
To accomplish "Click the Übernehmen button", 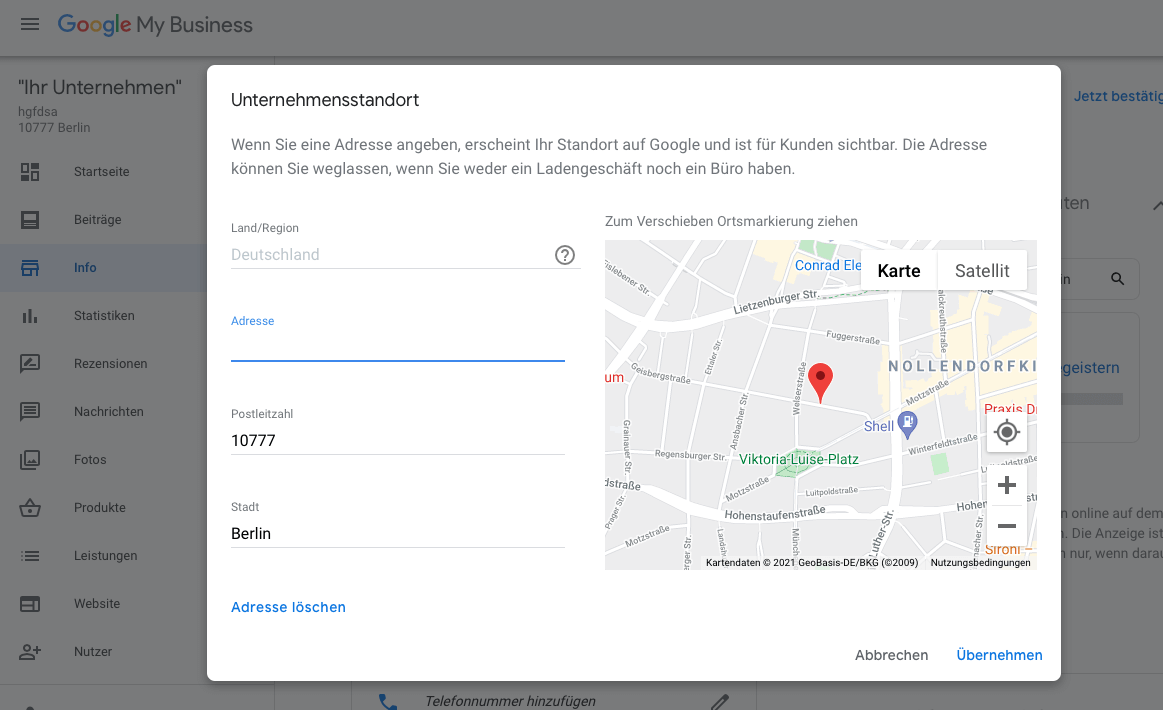I will (999, 655).
